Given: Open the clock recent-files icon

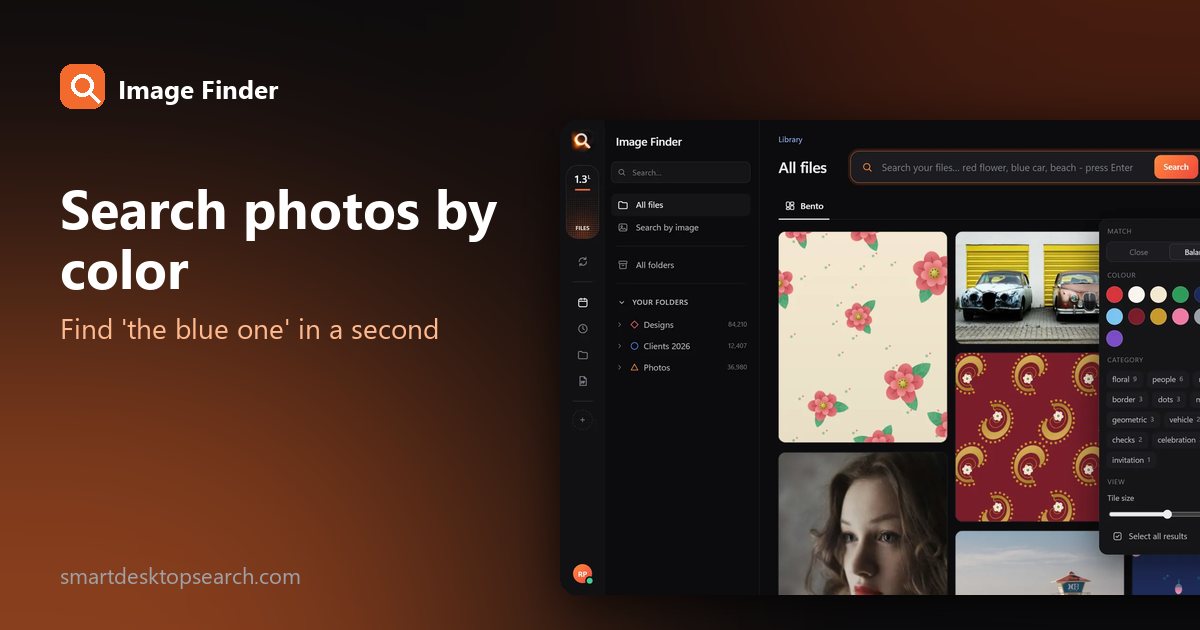Looking at the screenshot, I should (x=582, y=328).
